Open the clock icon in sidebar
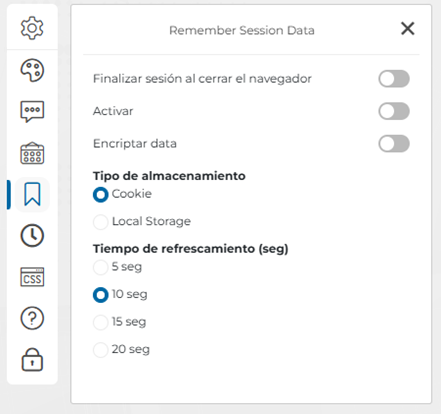Image resolution: width=441 pixels, height=414 pixels. [32, 236]
